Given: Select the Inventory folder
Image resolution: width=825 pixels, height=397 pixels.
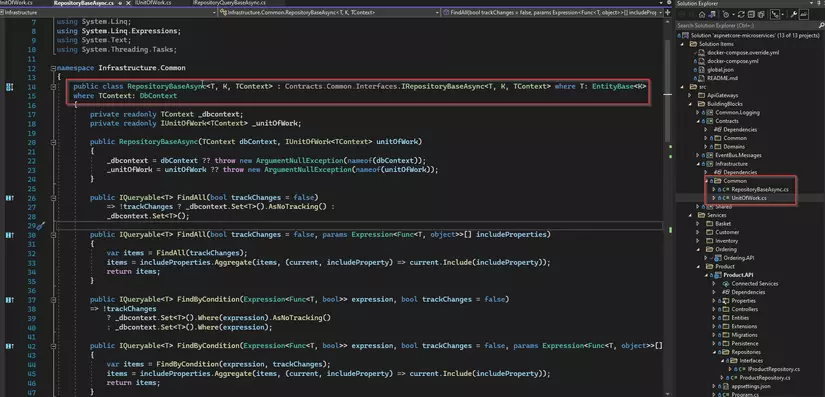Looking at the screenshot, I should coord(727,241).
